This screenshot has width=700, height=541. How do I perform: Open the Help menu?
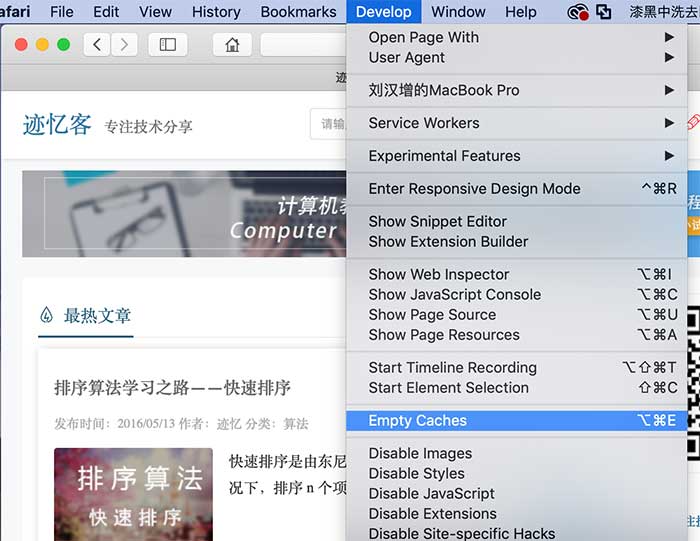[x=521, y=12]
